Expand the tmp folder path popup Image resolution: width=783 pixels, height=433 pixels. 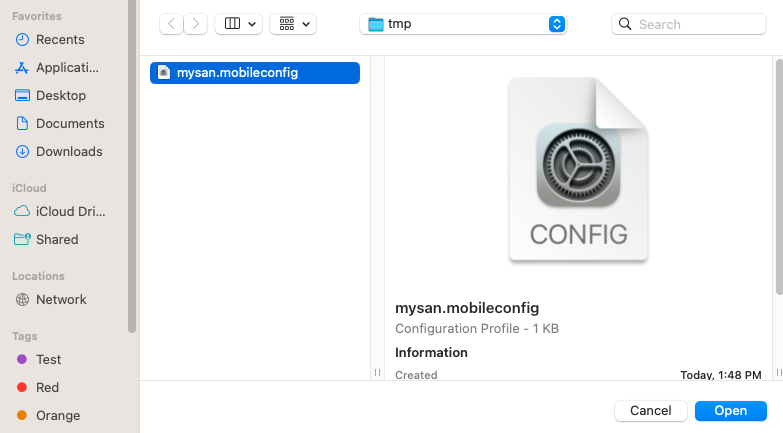tap(463, 24)
